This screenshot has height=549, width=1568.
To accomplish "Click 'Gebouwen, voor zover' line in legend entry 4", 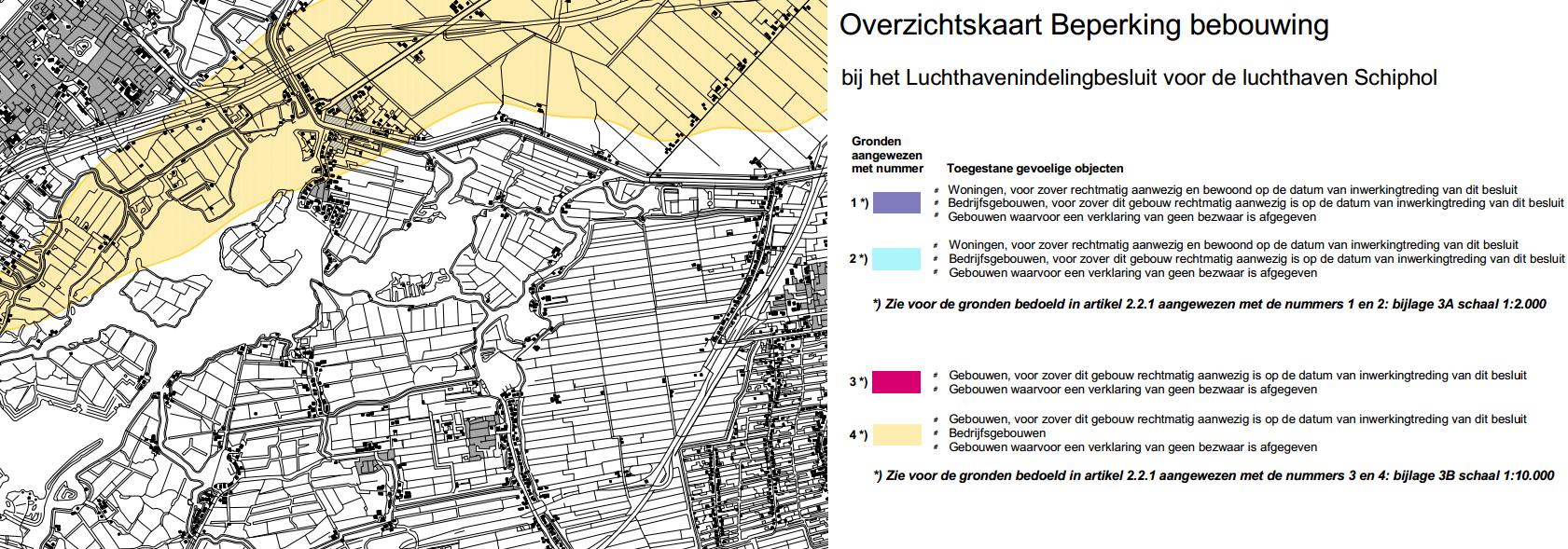I will [1238, 419].
